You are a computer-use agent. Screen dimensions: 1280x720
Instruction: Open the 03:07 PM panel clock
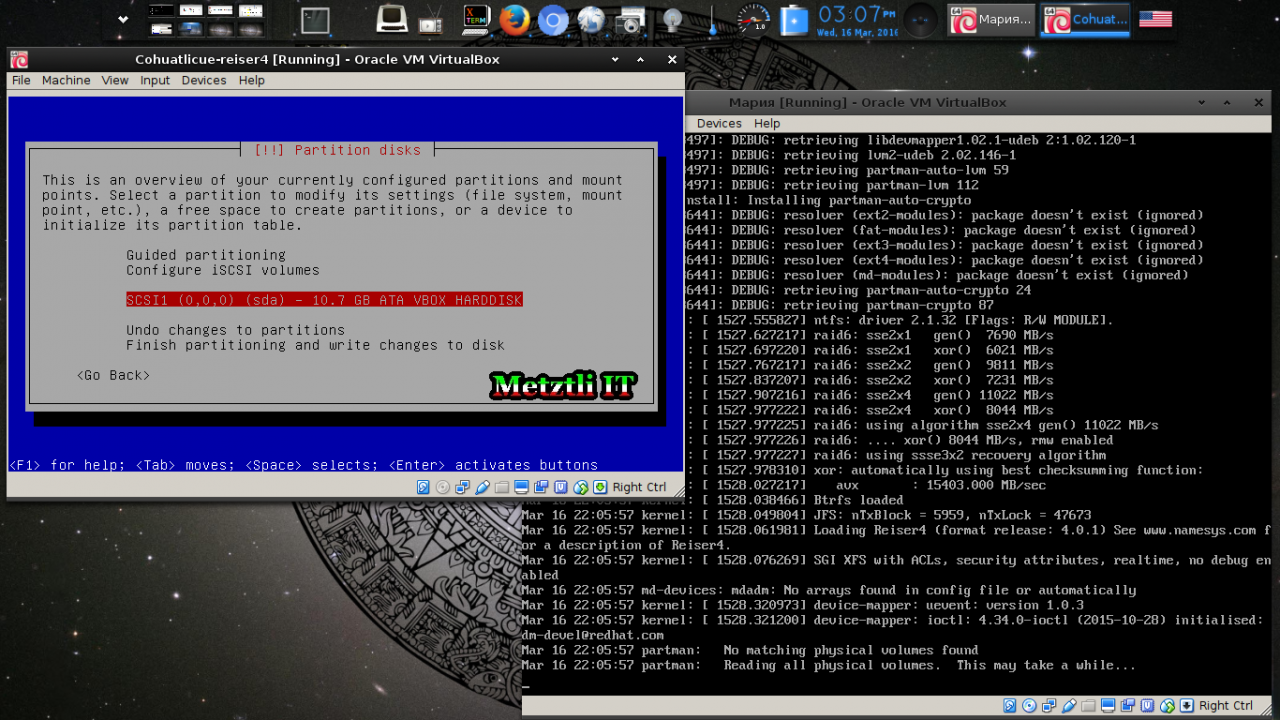856,19
